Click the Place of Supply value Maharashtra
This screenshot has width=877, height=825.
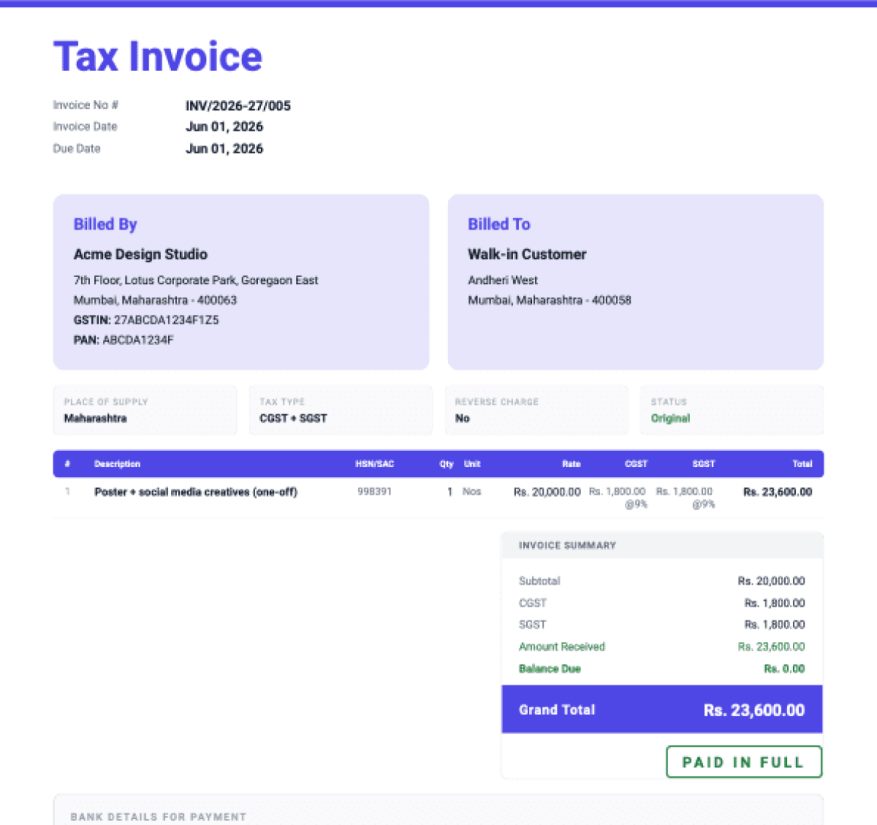pos(95,418)
